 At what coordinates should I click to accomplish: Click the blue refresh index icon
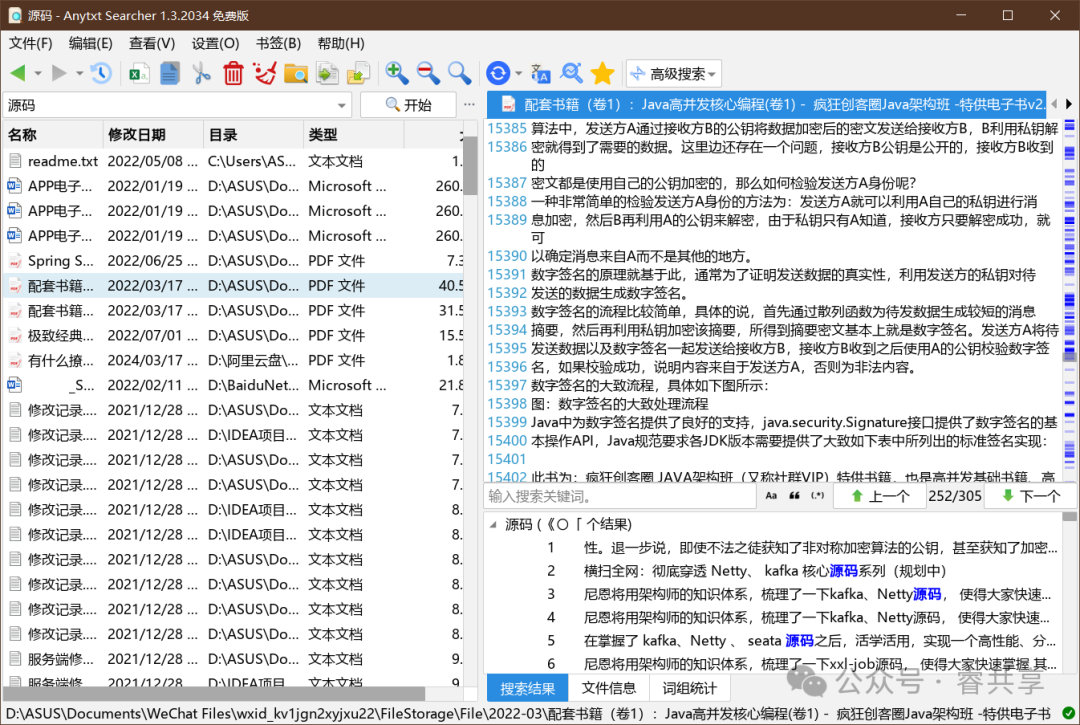(x=498, y=73)
